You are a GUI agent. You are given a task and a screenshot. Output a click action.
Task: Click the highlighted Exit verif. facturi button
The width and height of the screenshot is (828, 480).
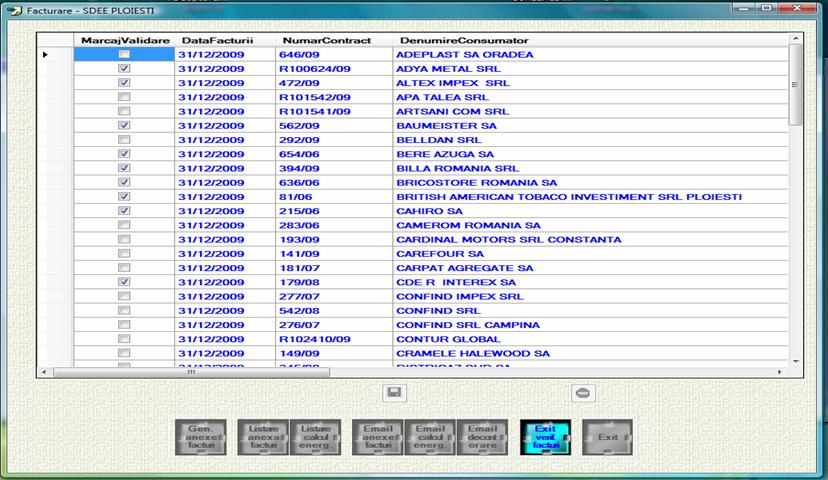pos(545,437)
